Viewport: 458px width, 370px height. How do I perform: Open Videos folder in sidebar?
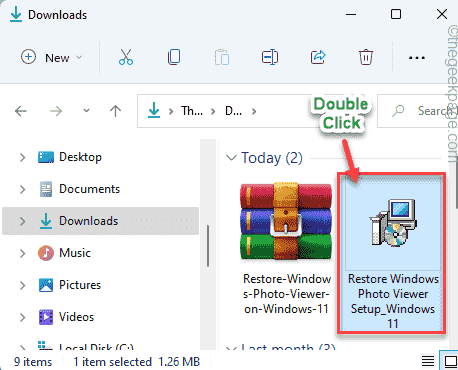(x=76, y=317)
